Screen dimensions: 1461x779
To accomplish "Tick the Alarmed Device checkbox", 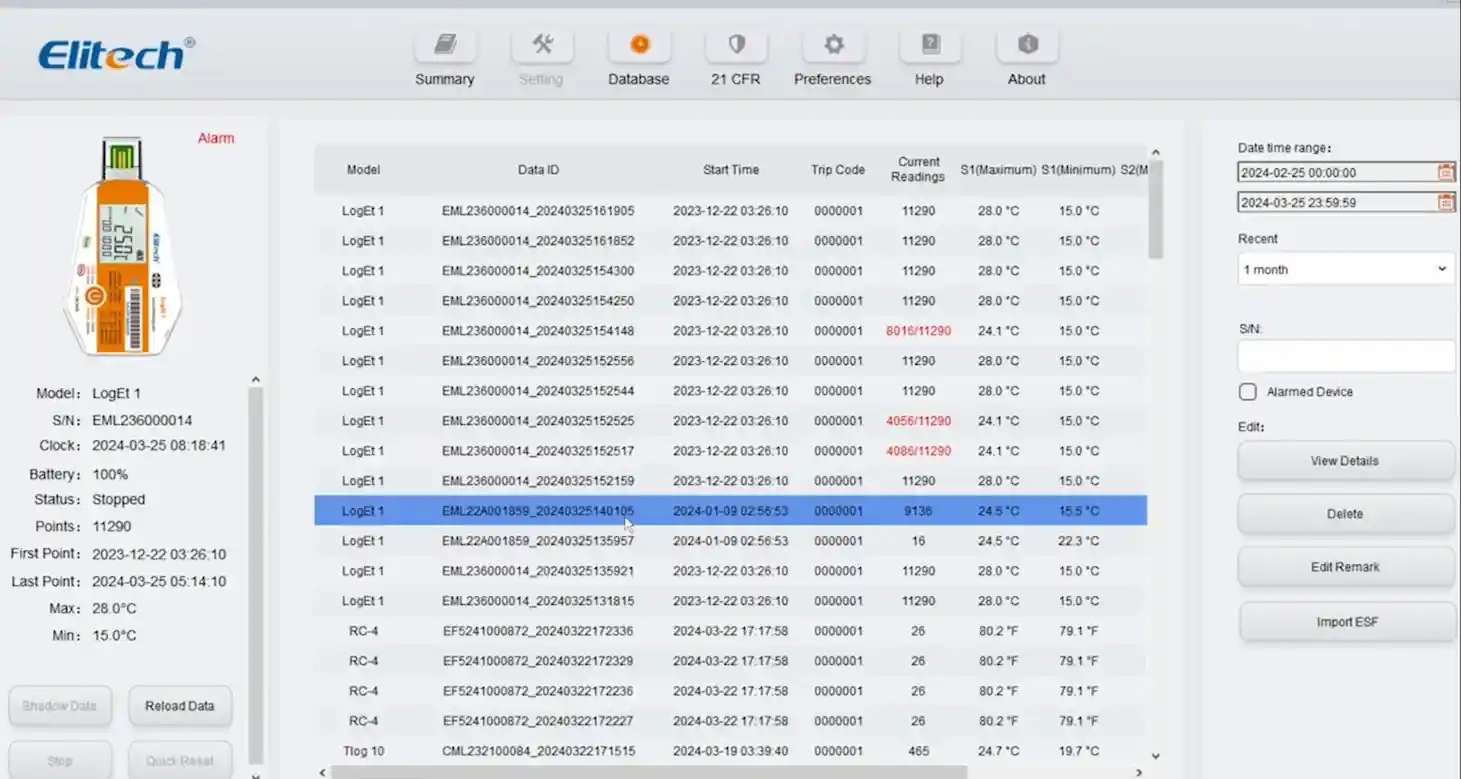I will [x=1248, y=392].
